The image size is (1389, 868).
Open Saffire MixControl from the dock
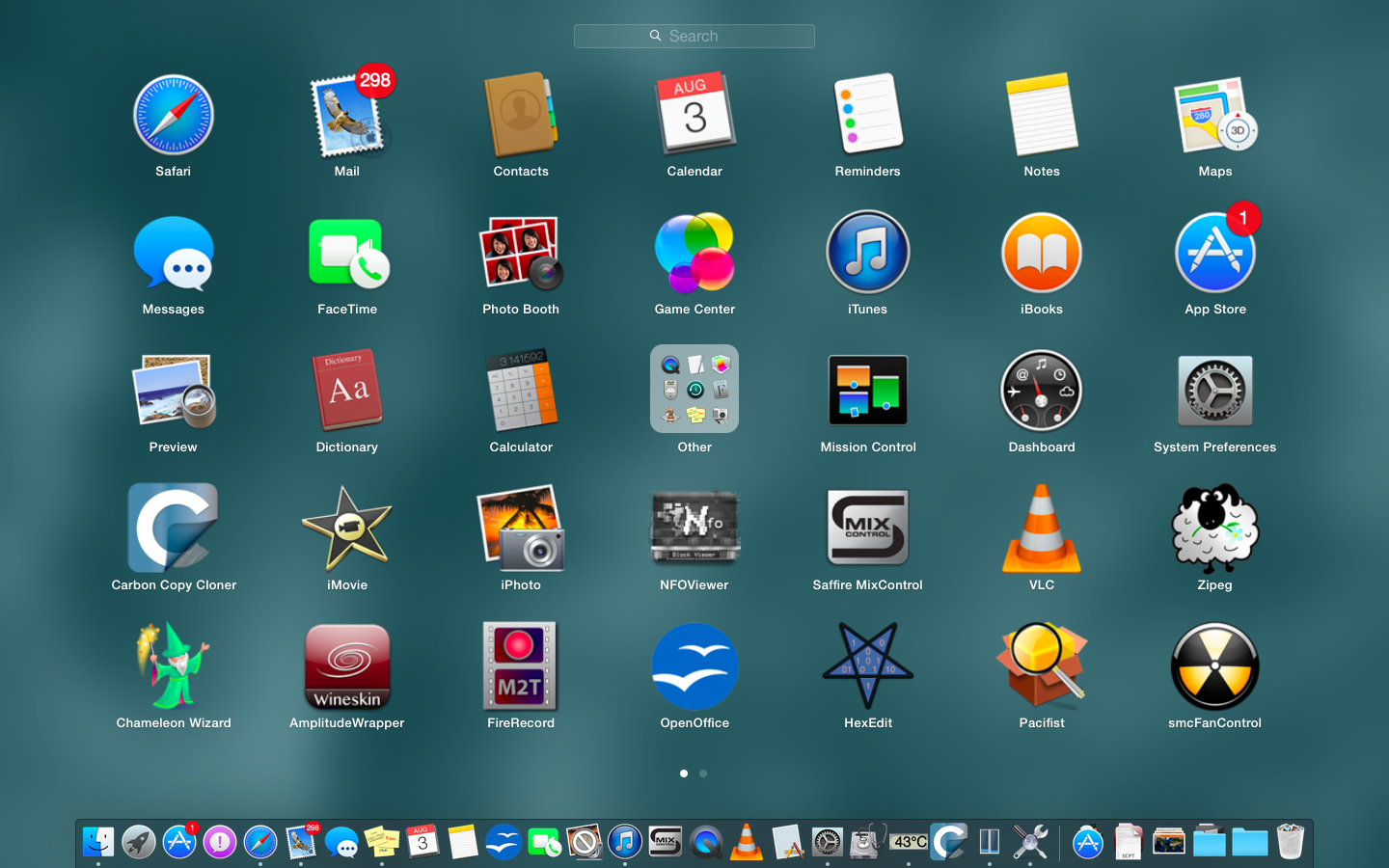coord(666,842)
